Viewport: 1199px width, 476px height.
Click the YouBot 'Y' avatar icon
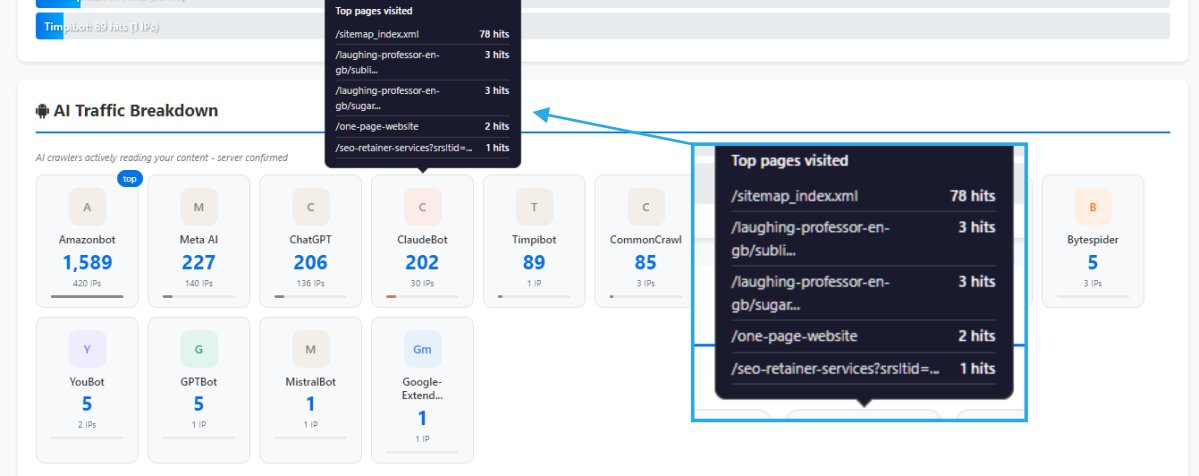[x=87, y=349]
